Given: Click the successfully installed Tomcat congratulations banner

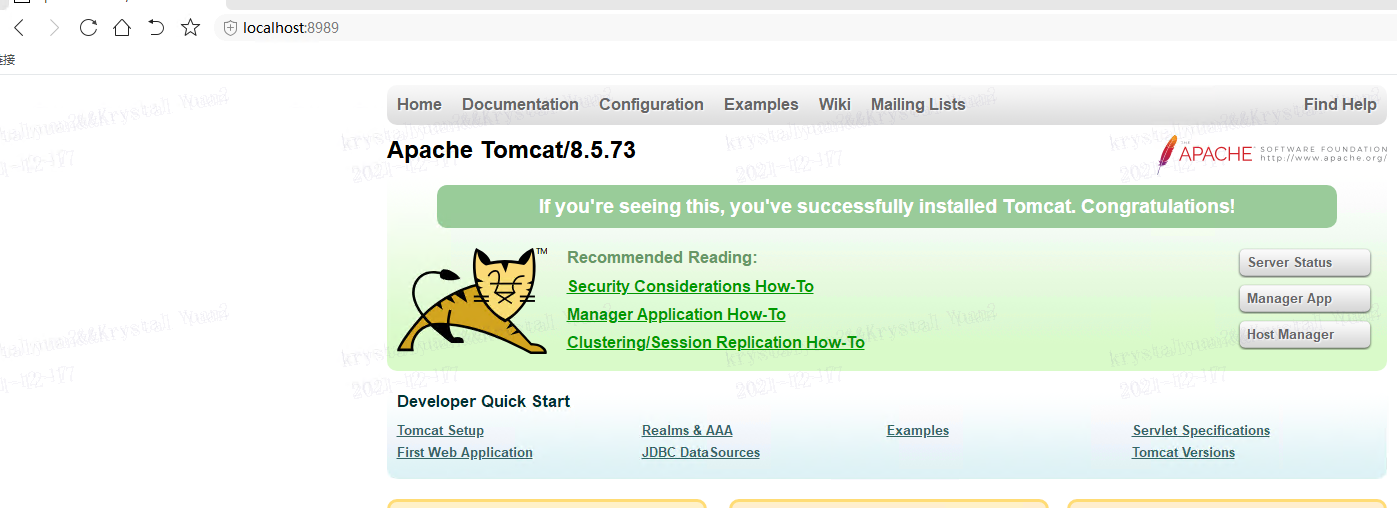Looking at the screenshot, I should click(x=887, y=206).
